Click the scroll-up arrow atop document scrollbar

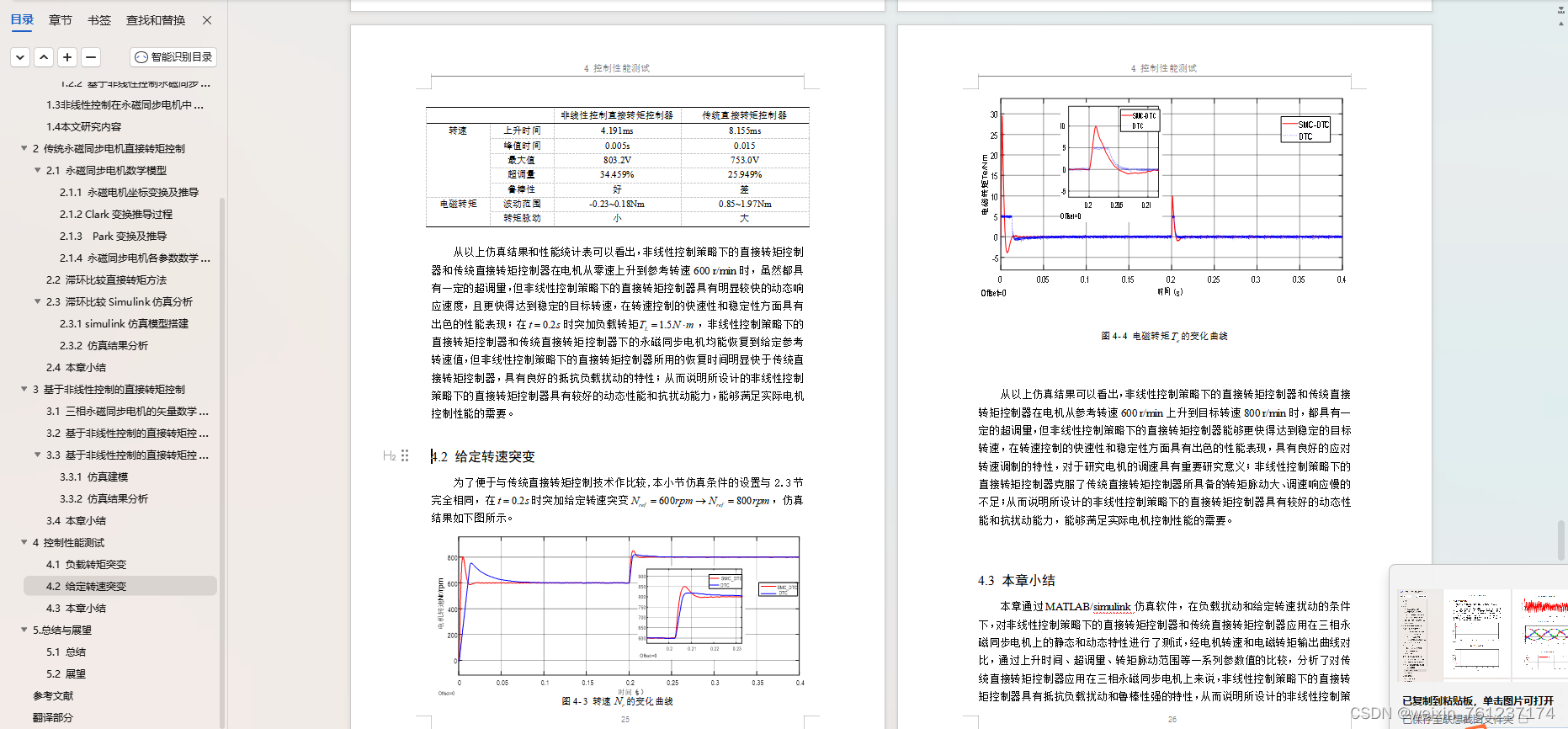[x=1561, y=24]
